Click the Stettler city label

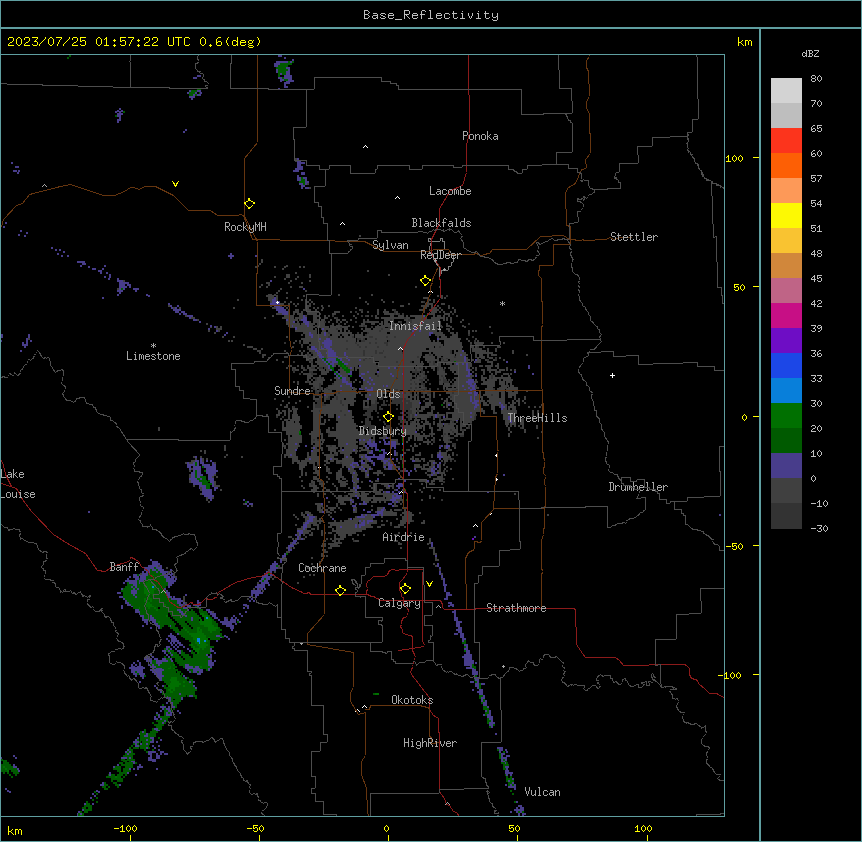click(x=634, y=237)
